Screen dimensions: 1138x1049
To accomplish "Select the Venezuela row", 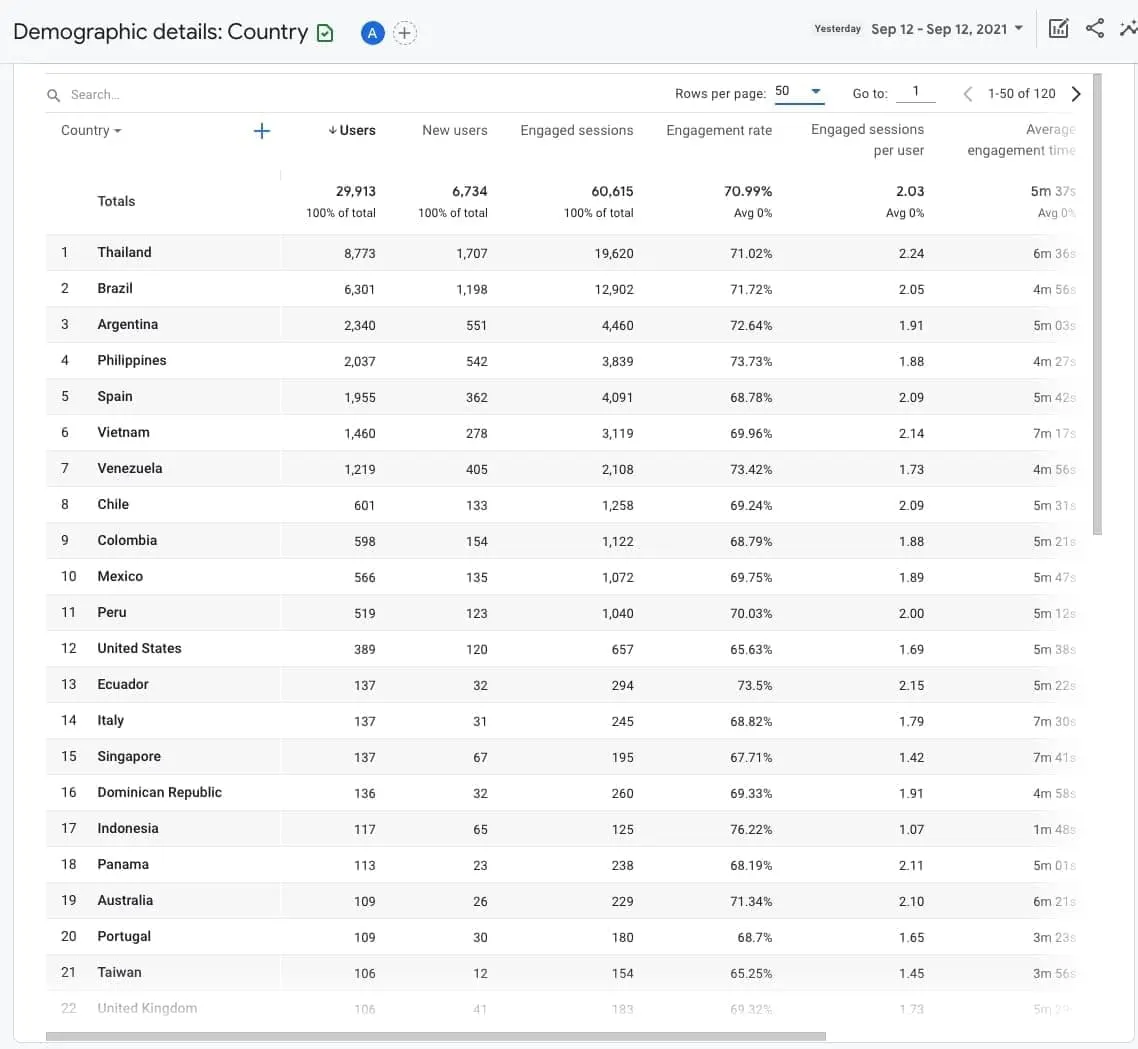I will 561,469.
